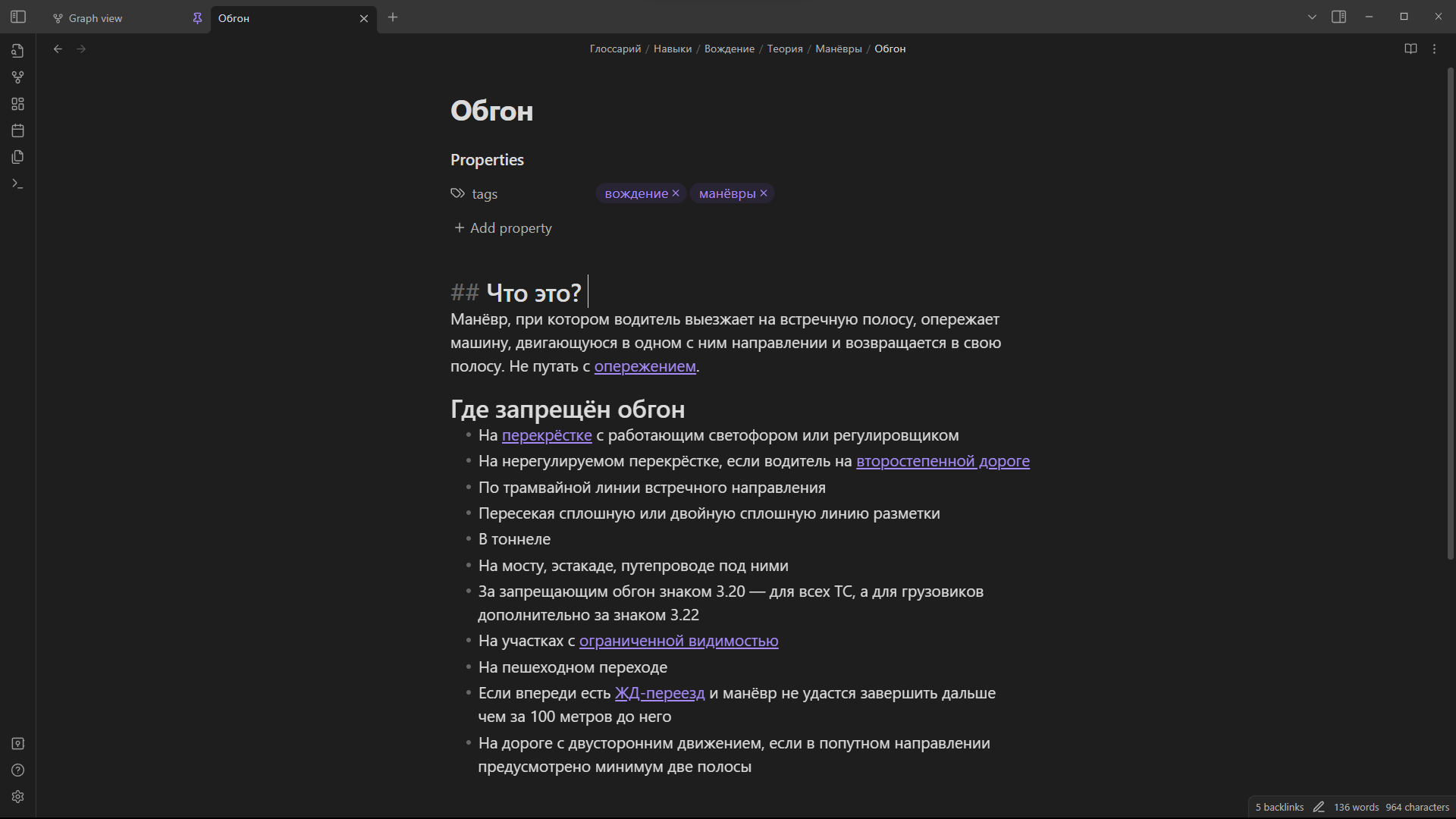The width and height of the screenshot is (1456, 819).
Task: Follow the перекрёстке link
Action: coord(547,435)
